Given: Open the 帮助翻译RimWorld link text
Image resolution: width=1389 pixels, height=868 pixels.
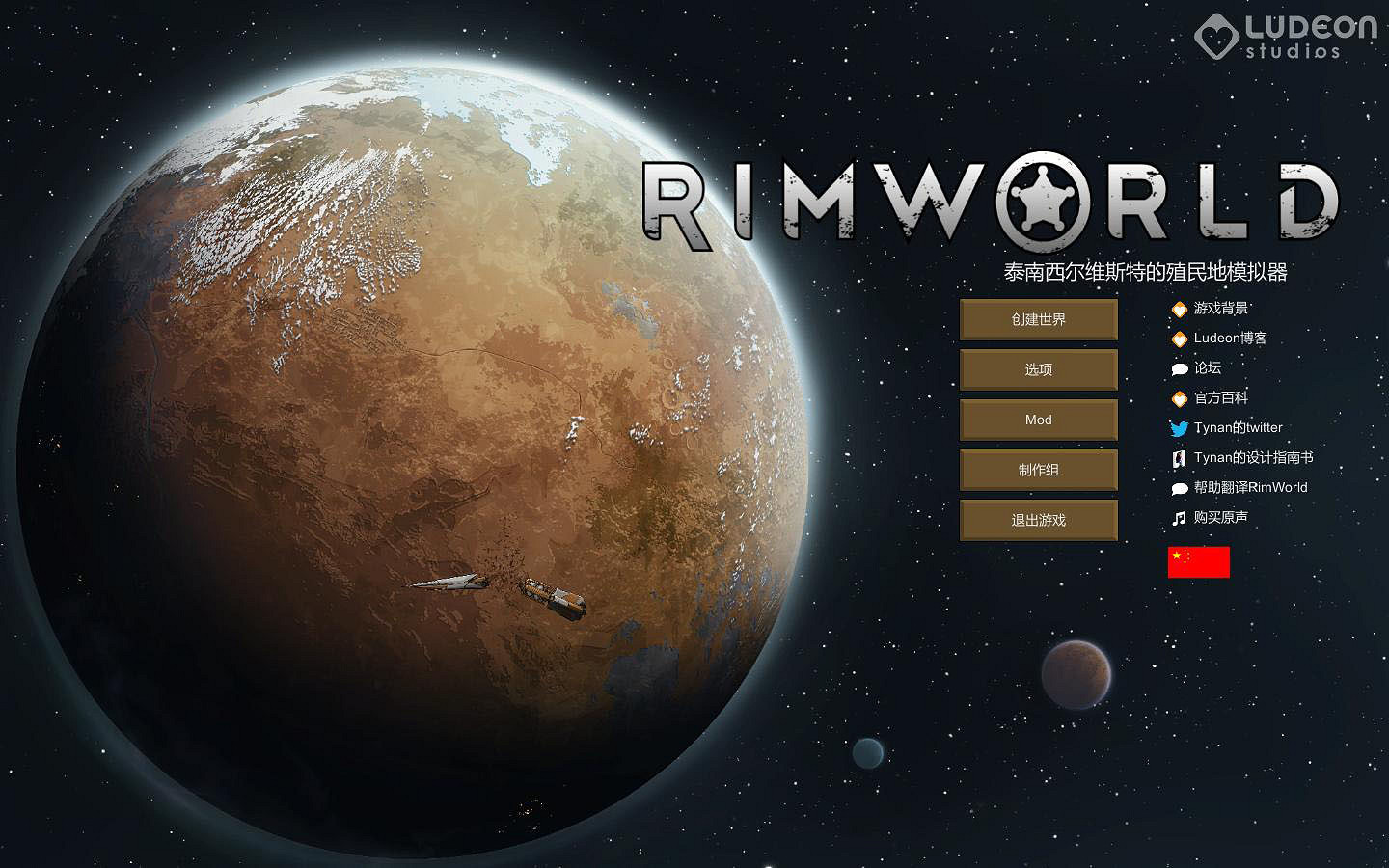Looking at the screenshot, I should coord(1251,488).
